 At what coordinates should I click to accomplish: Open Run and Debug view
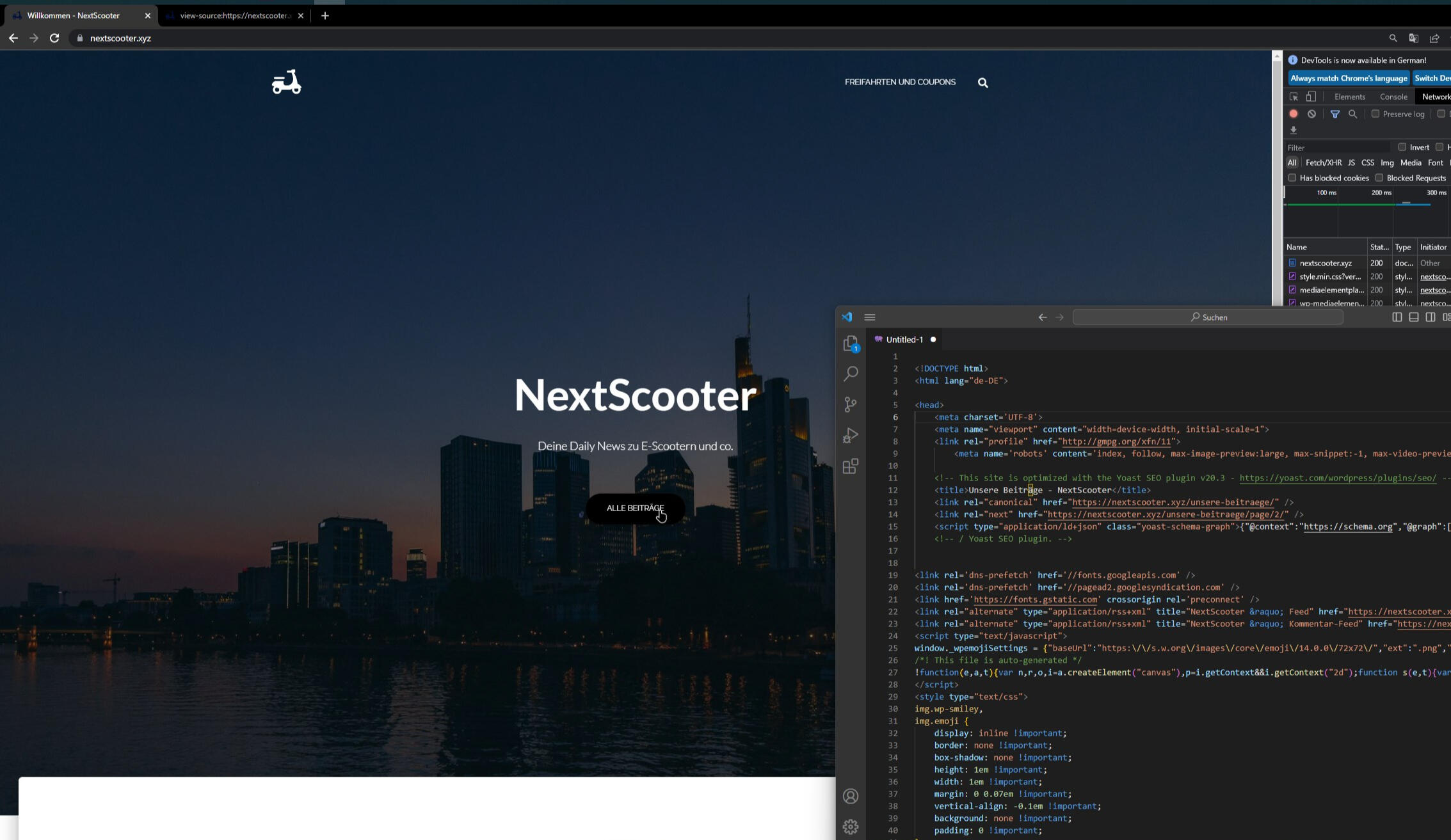pyautogui.click(x=850, y=436)
